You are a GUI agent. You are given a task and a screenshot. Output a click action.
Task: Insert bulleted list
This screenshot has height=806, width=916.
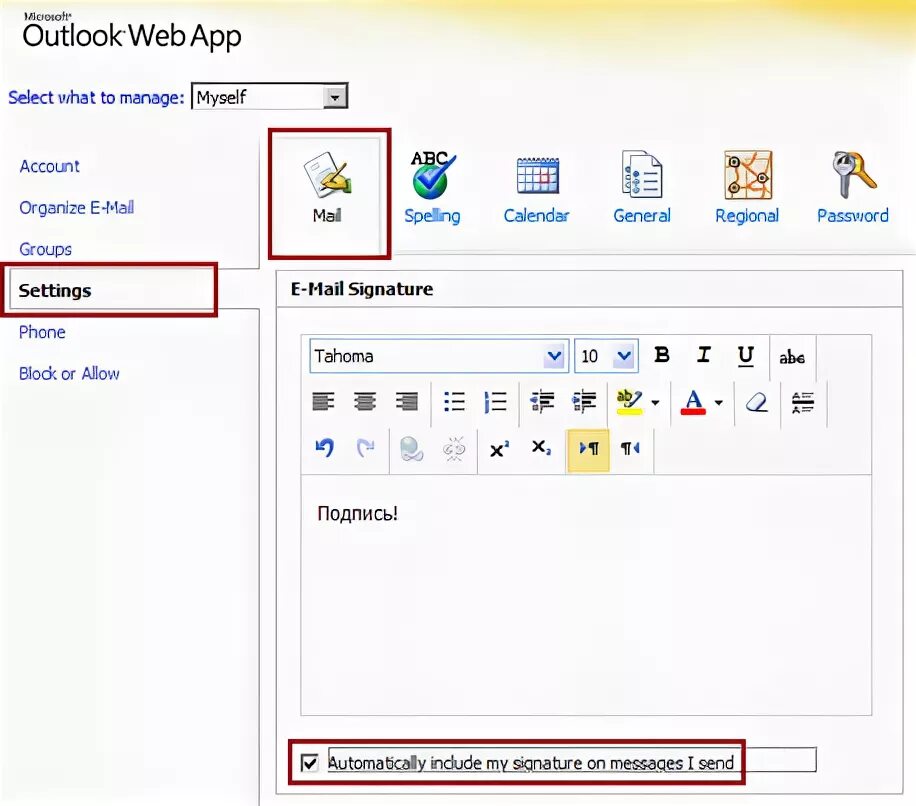pyautogui.click(x=454, y=402)
